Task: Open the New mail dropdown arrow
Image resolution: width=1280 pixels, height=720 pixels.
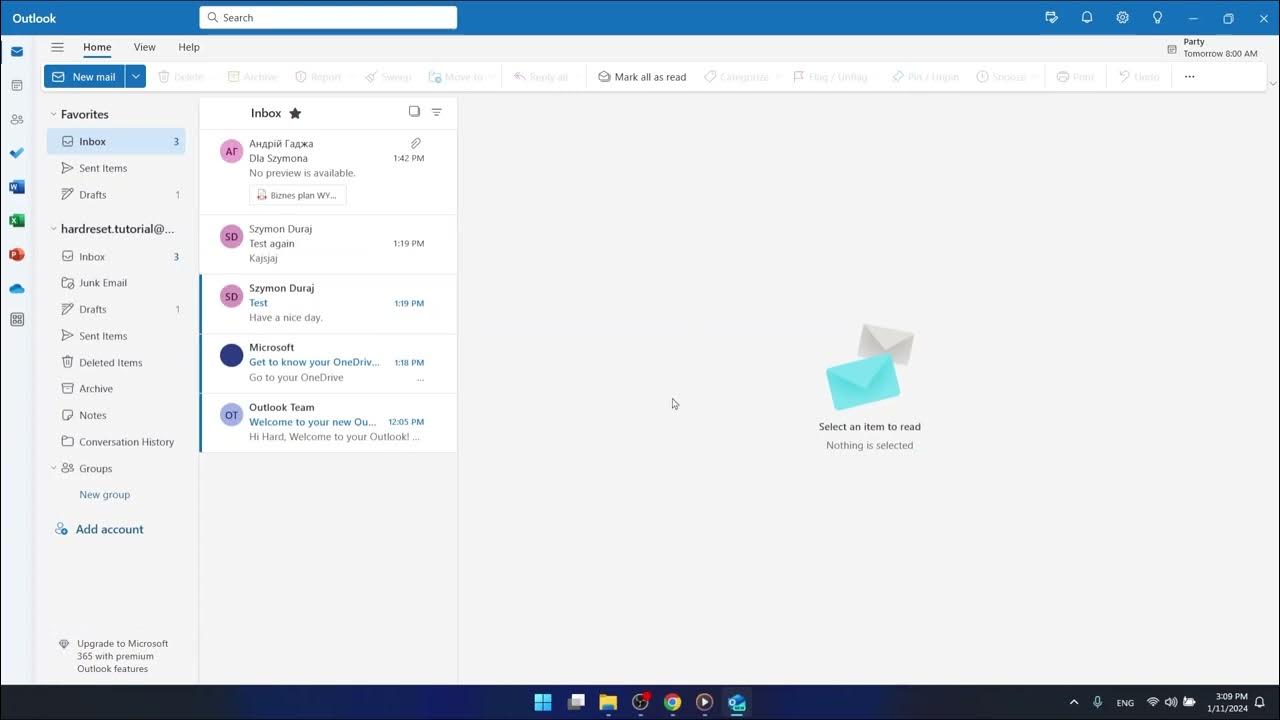Action: 135,76
